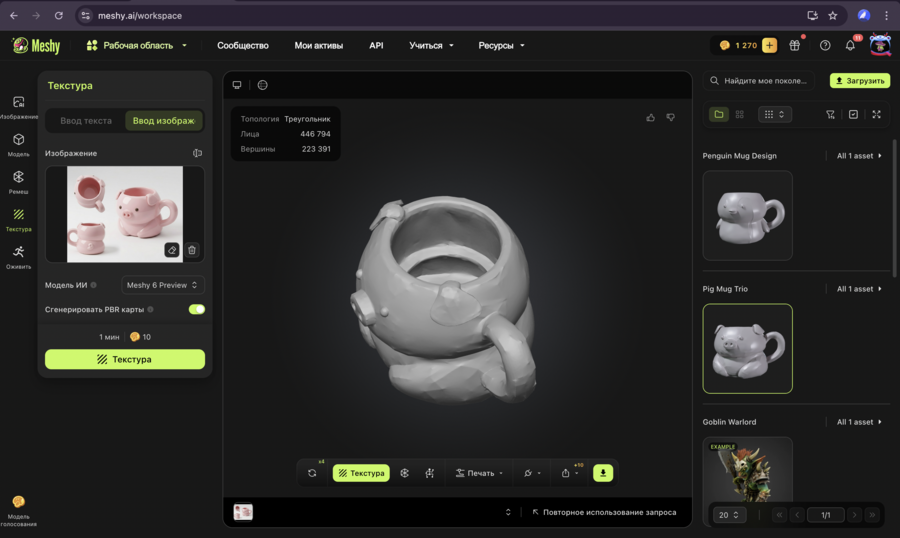The height and width of the screenshot is (538, 900).
Task: Enable multi-select checkbox in the assets toolbar
Action: click(853, 114)
